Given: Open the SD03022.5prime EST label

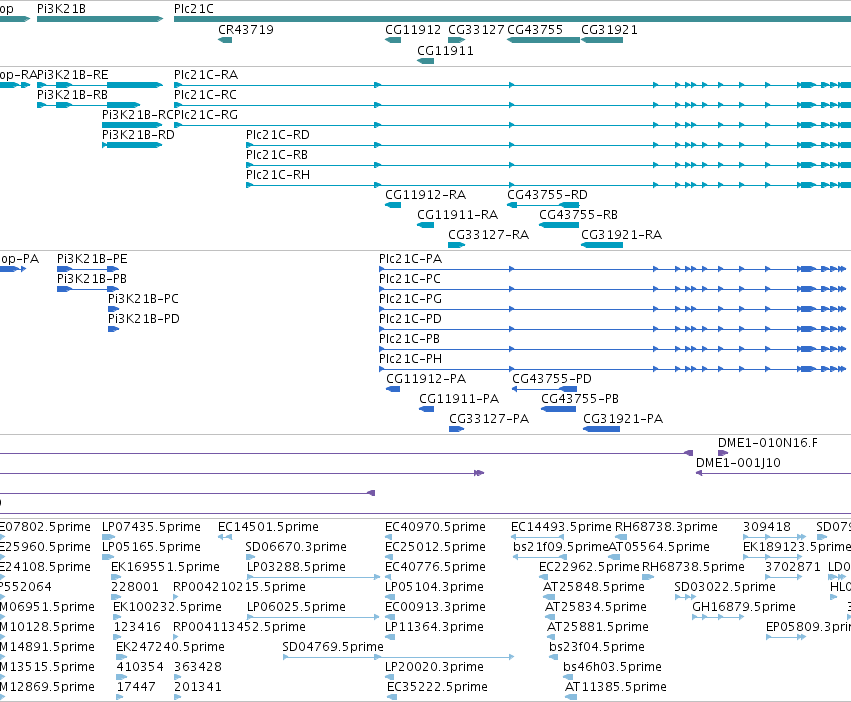Looking at the screenshot, I should [725, 587].
